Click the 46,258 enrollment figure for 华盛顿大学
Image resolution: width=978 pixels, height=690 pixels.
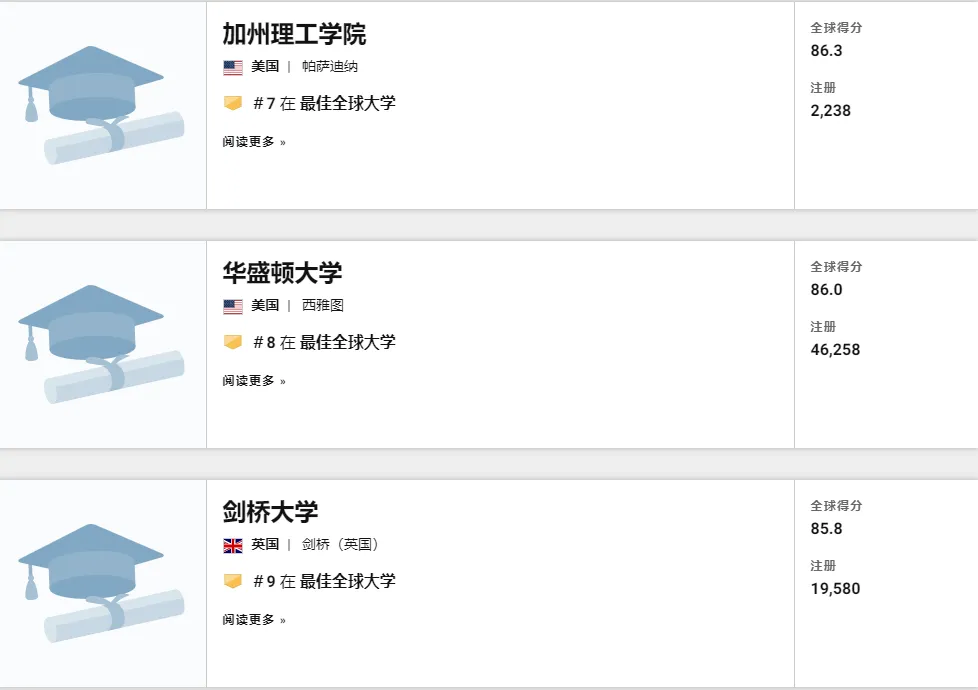(835, 350)
